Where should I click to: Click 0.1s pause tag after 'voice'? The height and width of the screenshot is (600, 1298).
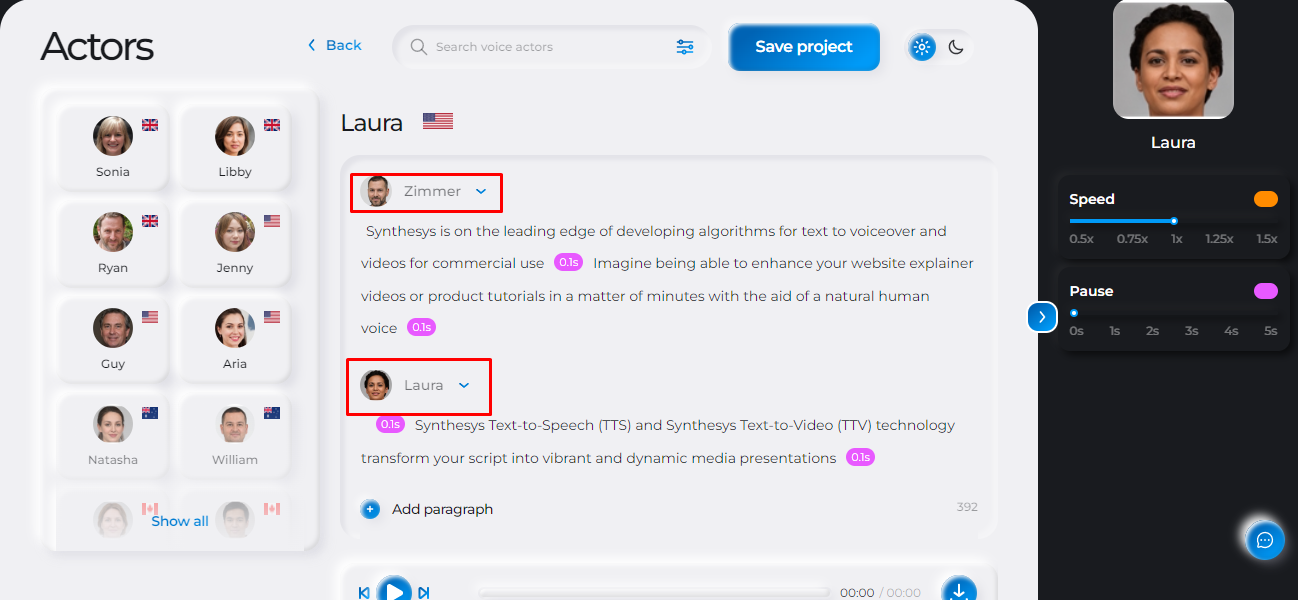pos(421,327)
